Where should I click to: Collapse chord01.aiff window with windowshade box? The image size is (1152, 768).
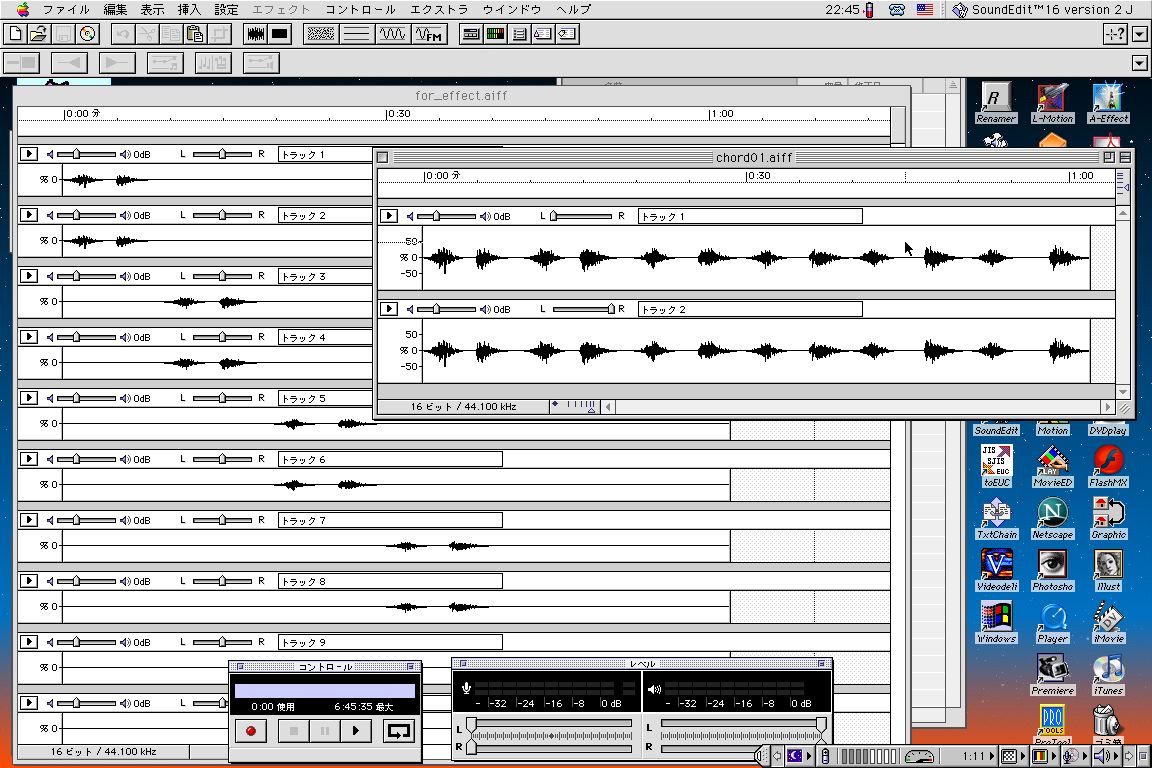(1125, 157)
